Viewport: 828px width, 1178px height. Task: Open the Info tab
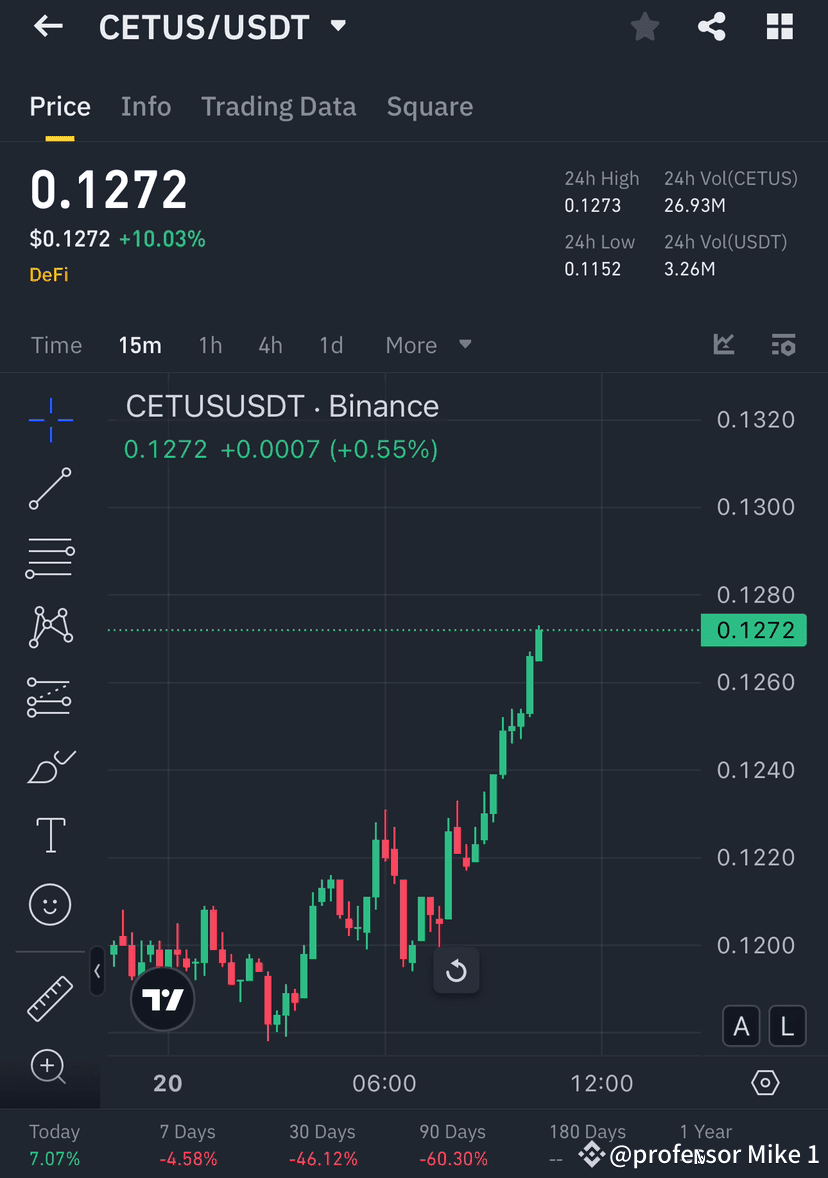point(146,106)
